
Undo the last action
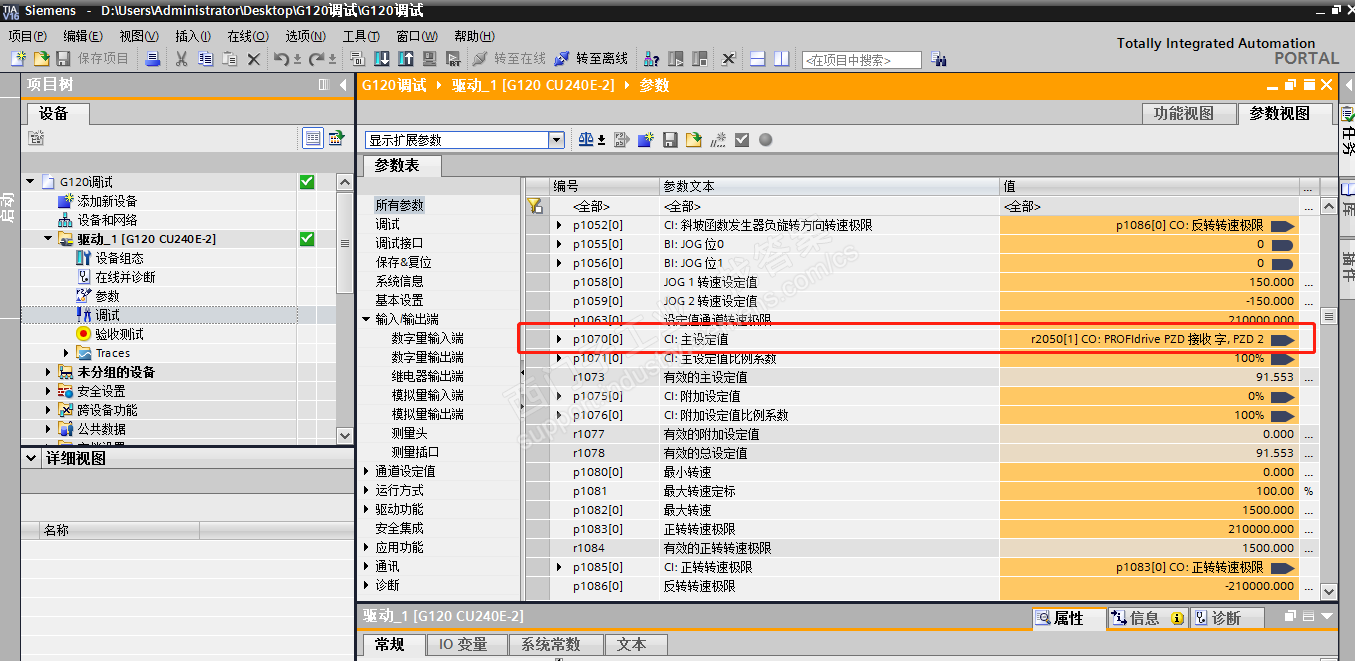[x=283, y=59]
